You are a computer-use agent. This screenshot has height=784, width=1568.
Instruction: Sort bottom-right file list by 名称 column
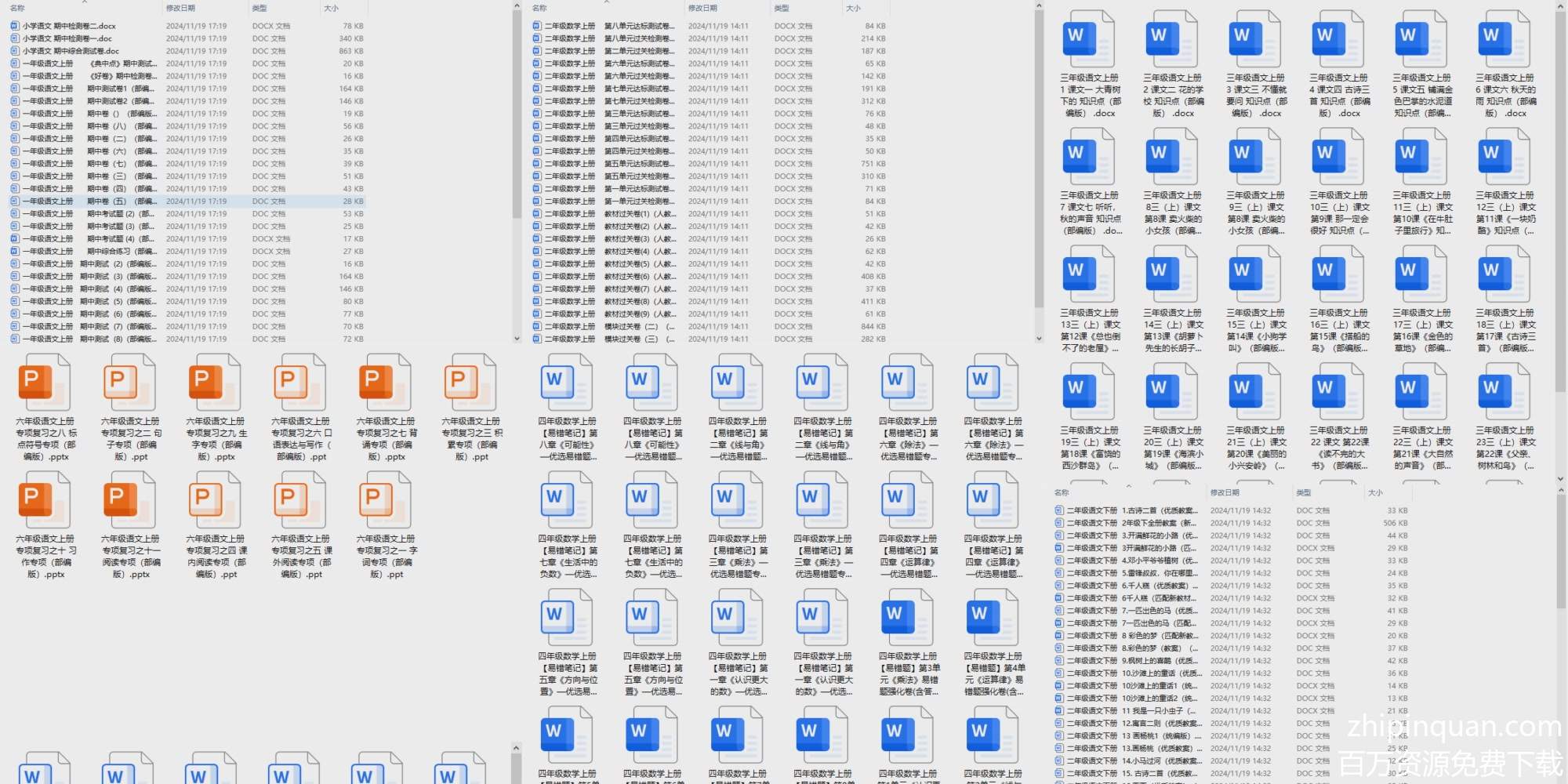(x=1062, y=492)
